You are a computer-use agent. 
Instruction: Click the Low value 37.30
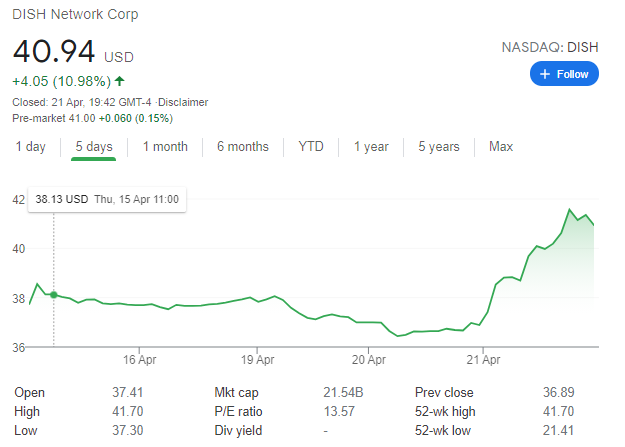128,431
